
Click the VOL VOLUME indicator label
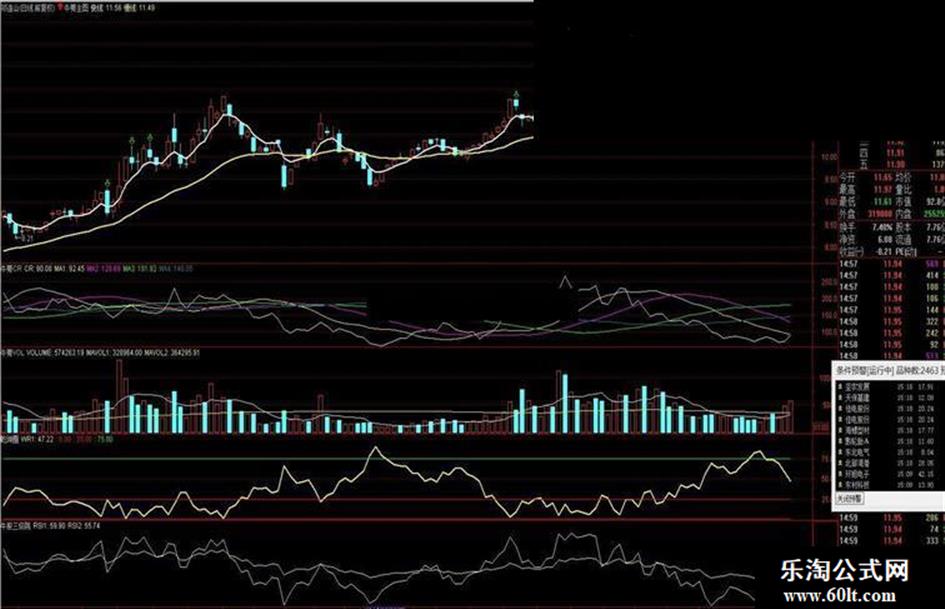(x=100, y=352)
